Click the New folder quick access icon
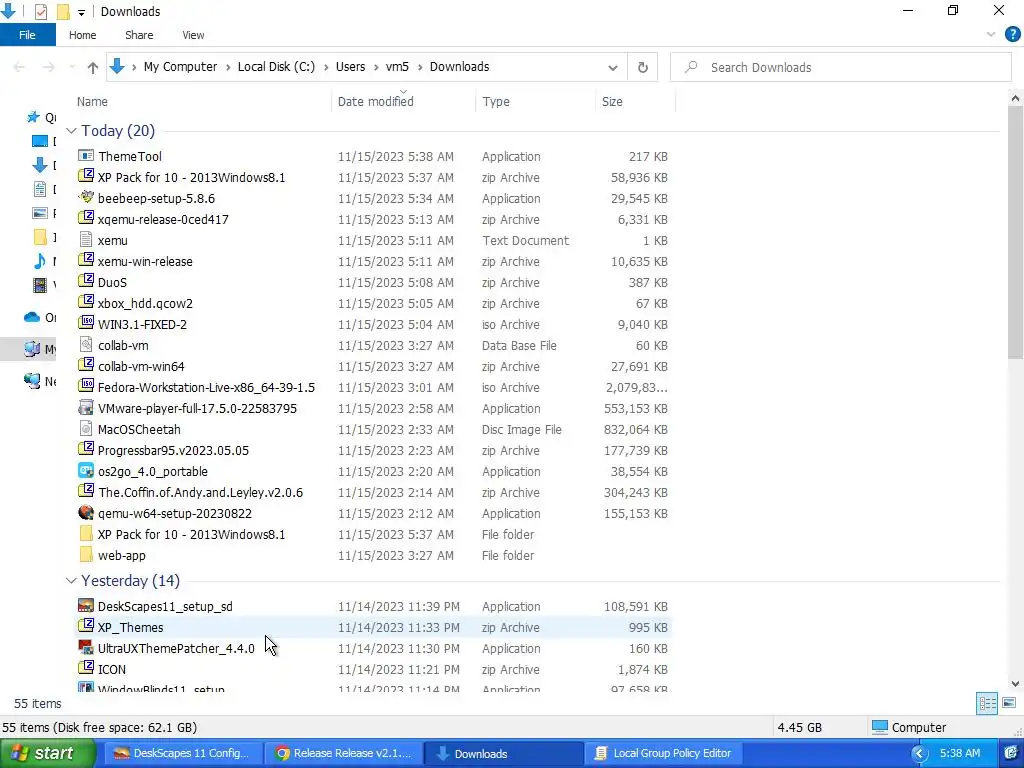Image resolution: width=1024 pixels, height=768 pixels. pos(63,12)
